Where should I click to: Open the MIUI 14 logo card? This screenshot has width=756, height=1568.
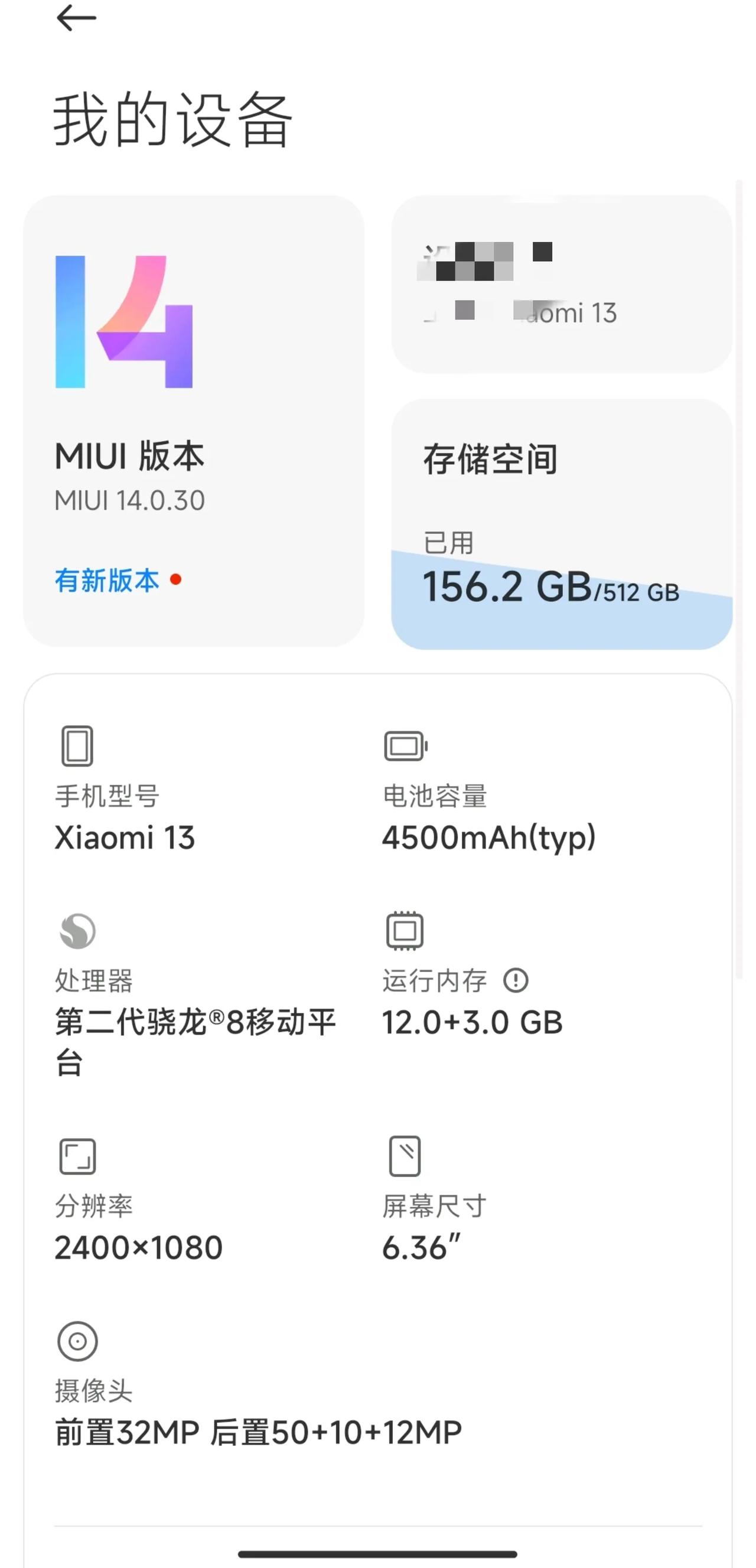pyautogui.click(x=194, y=420)
